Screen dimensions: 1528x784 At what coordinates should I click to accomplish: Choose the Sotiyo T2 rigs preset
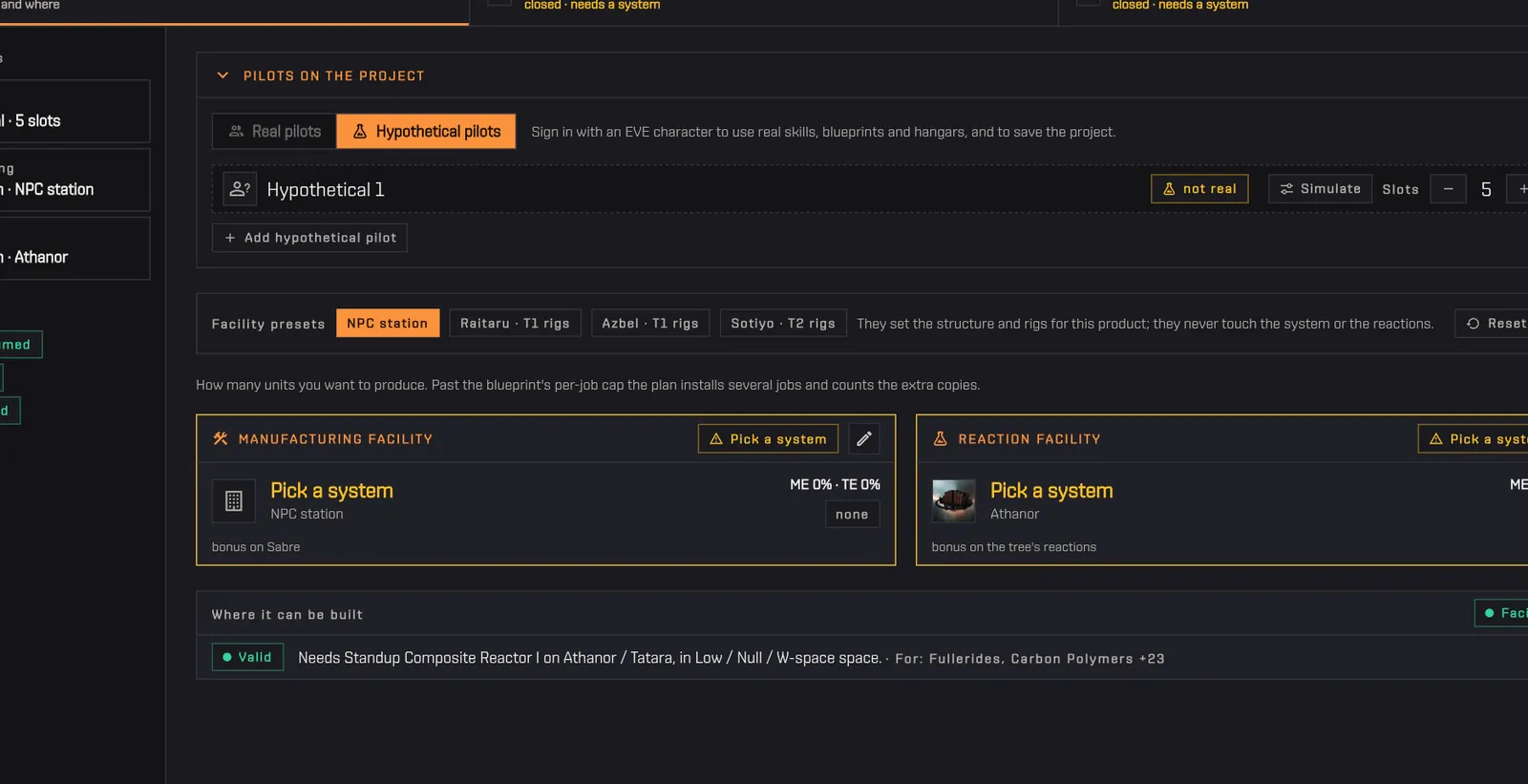tap(783, 324)
